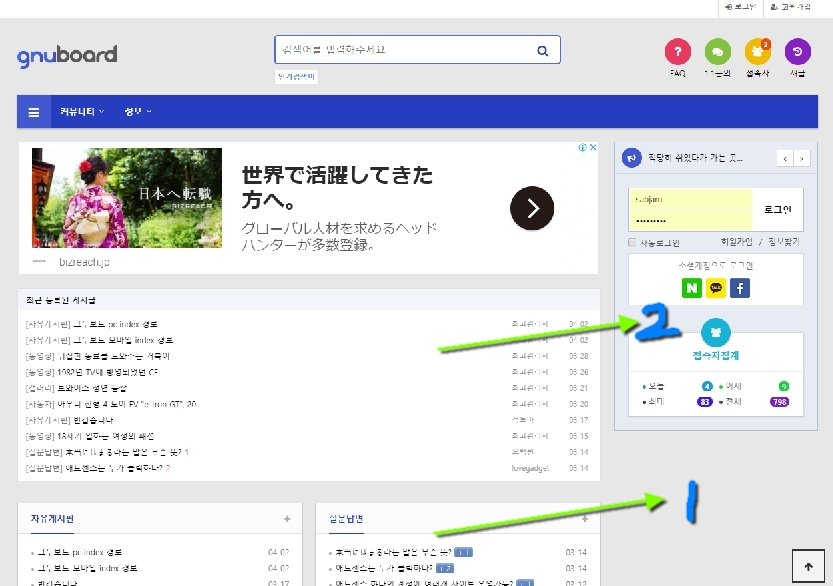Open the 회원가입 link under login box

point(736,242)
